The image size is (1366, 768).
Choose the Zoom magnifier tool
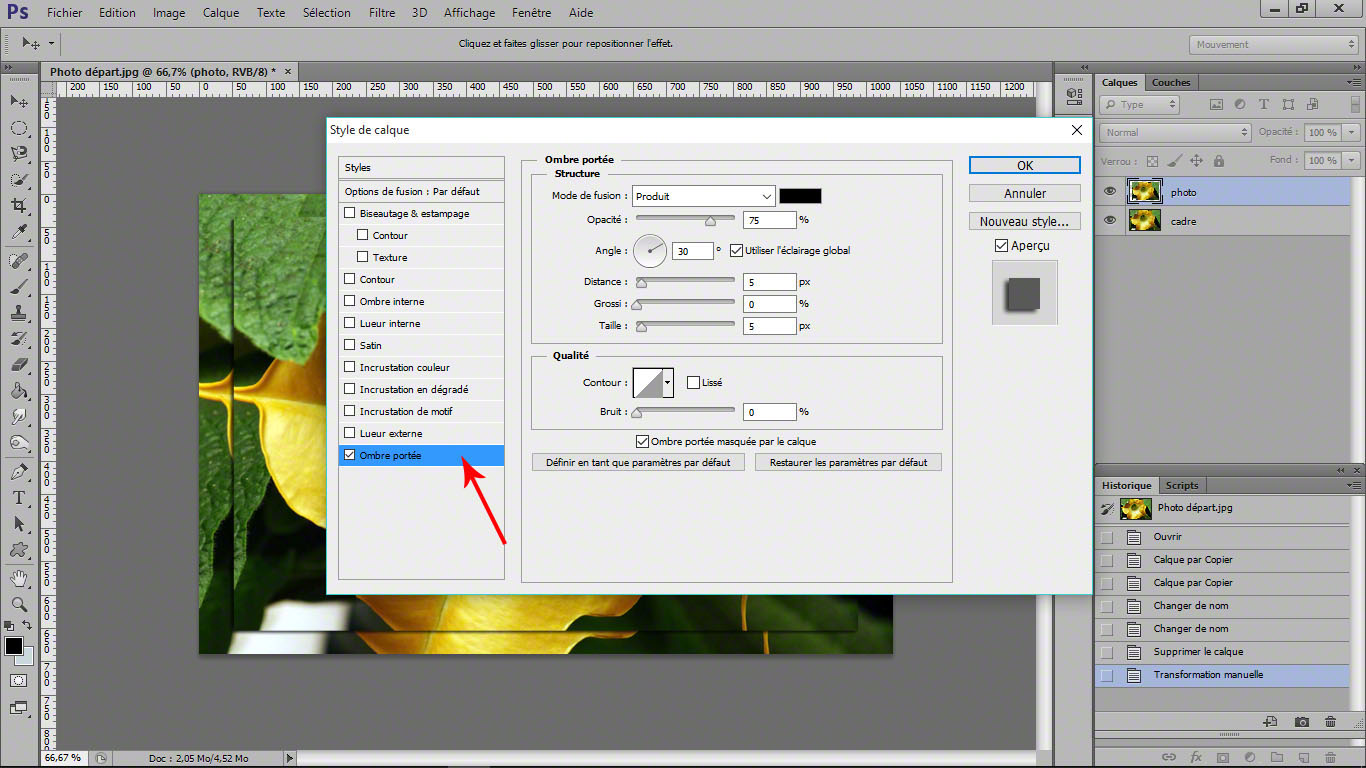click(19, 604)
